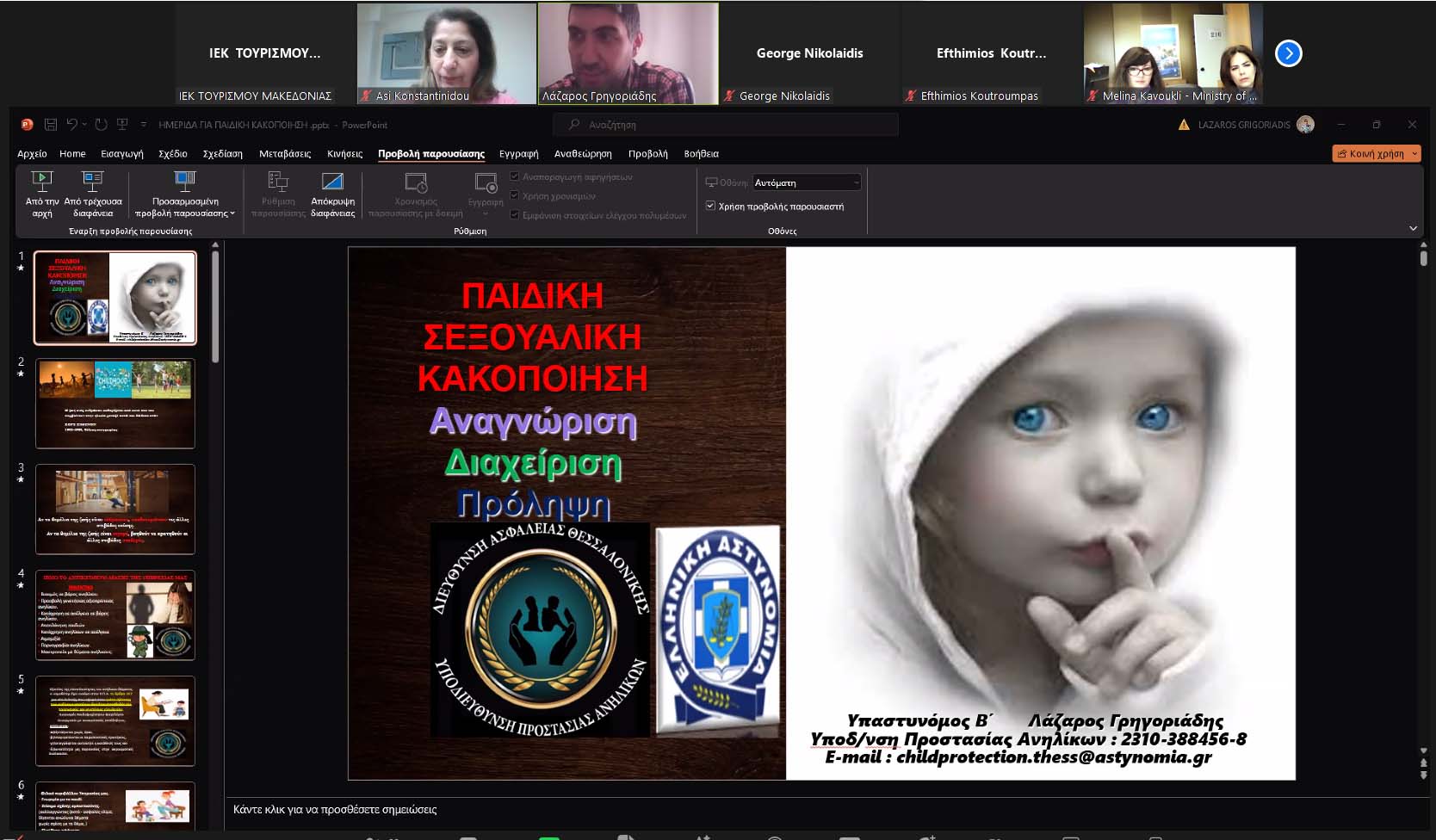Select Λάζαρος Γρηγοριάδης video tile
Screen dimensions: 1436x840
tap(628, 53)
